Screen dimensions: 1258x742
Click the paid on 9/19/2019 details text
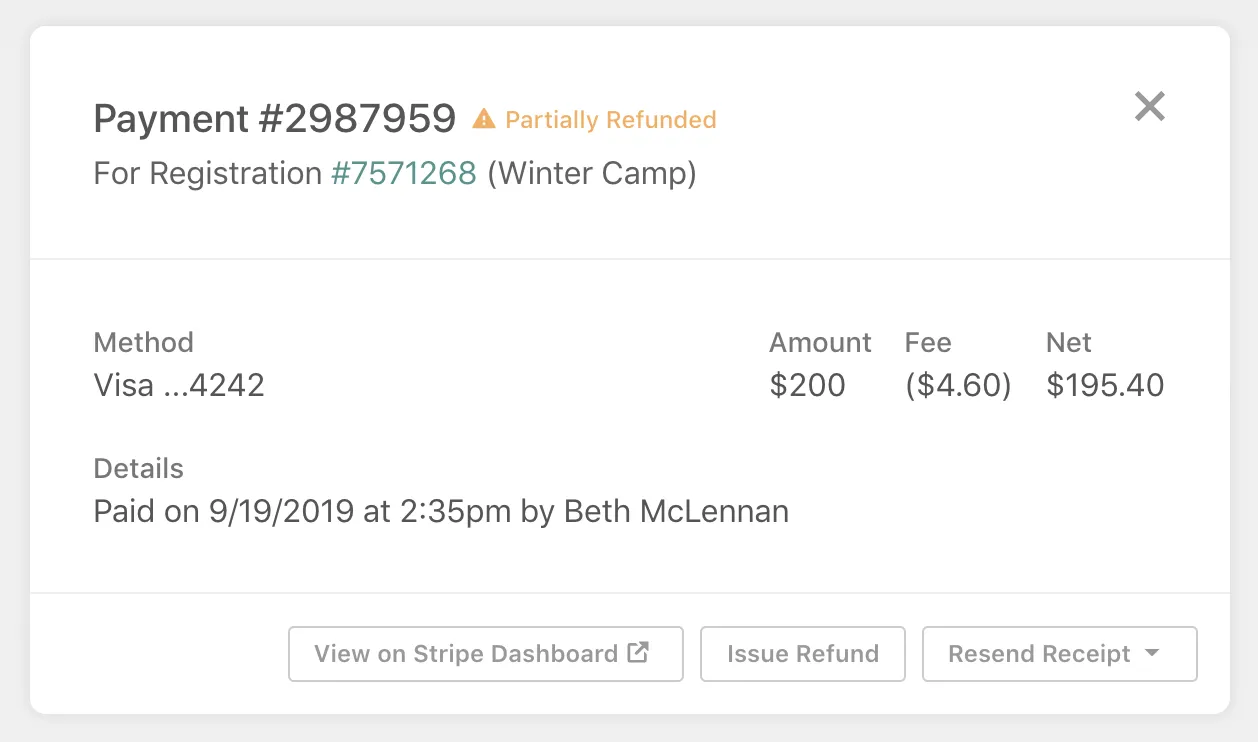[440, 512]
